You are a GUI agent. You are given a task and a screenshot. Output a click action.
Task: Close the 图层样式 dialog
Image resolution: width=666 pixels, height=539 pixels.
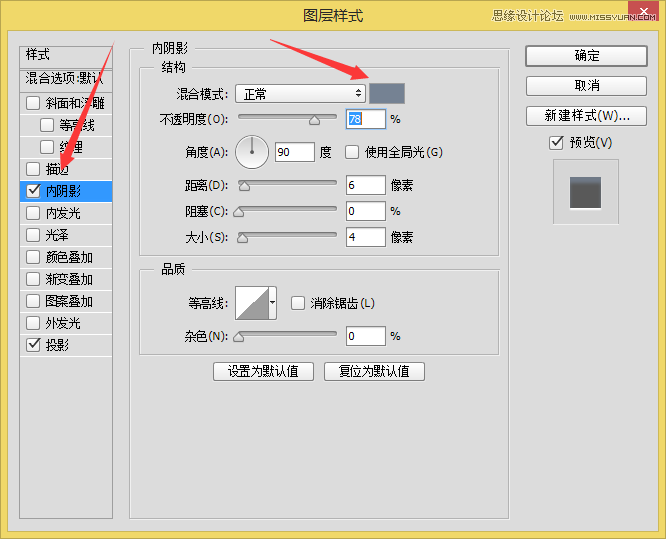(x=643, y=11)
